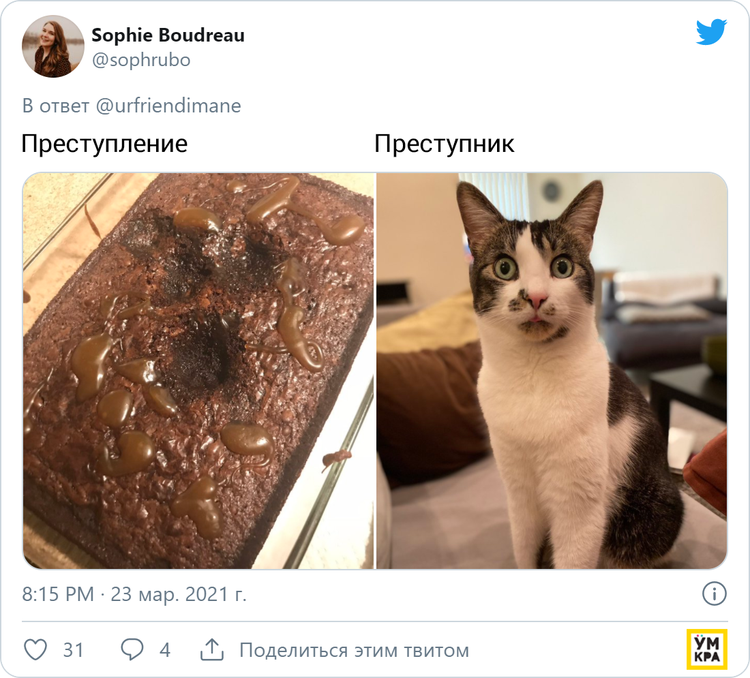
Task: Open the damaged brownie photo
Action: [199, 370]
